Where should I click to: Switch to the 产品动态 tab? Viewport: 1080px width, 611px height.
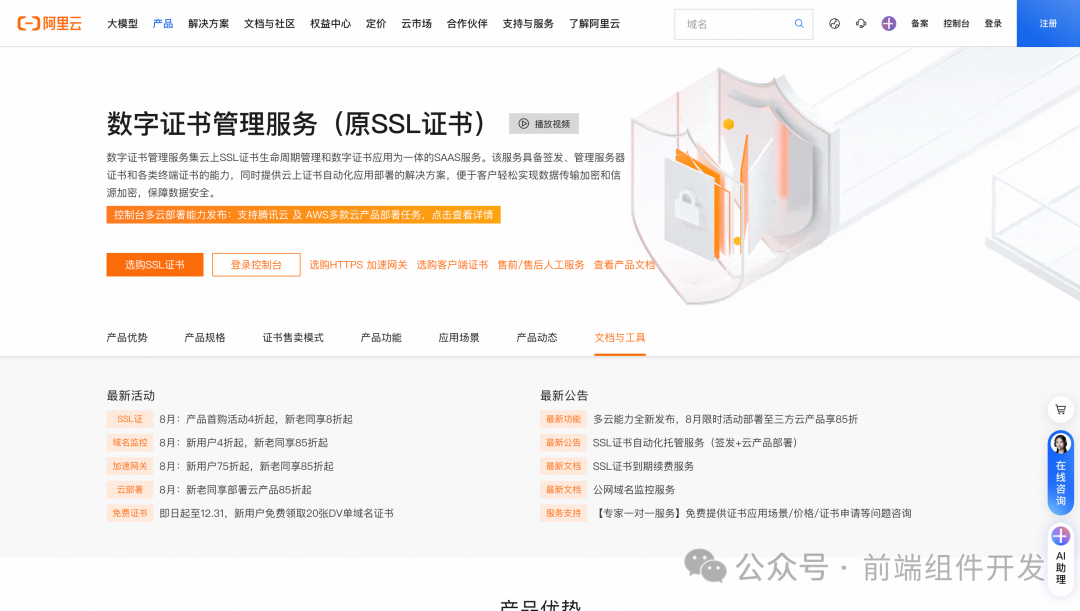pos(536,337)
